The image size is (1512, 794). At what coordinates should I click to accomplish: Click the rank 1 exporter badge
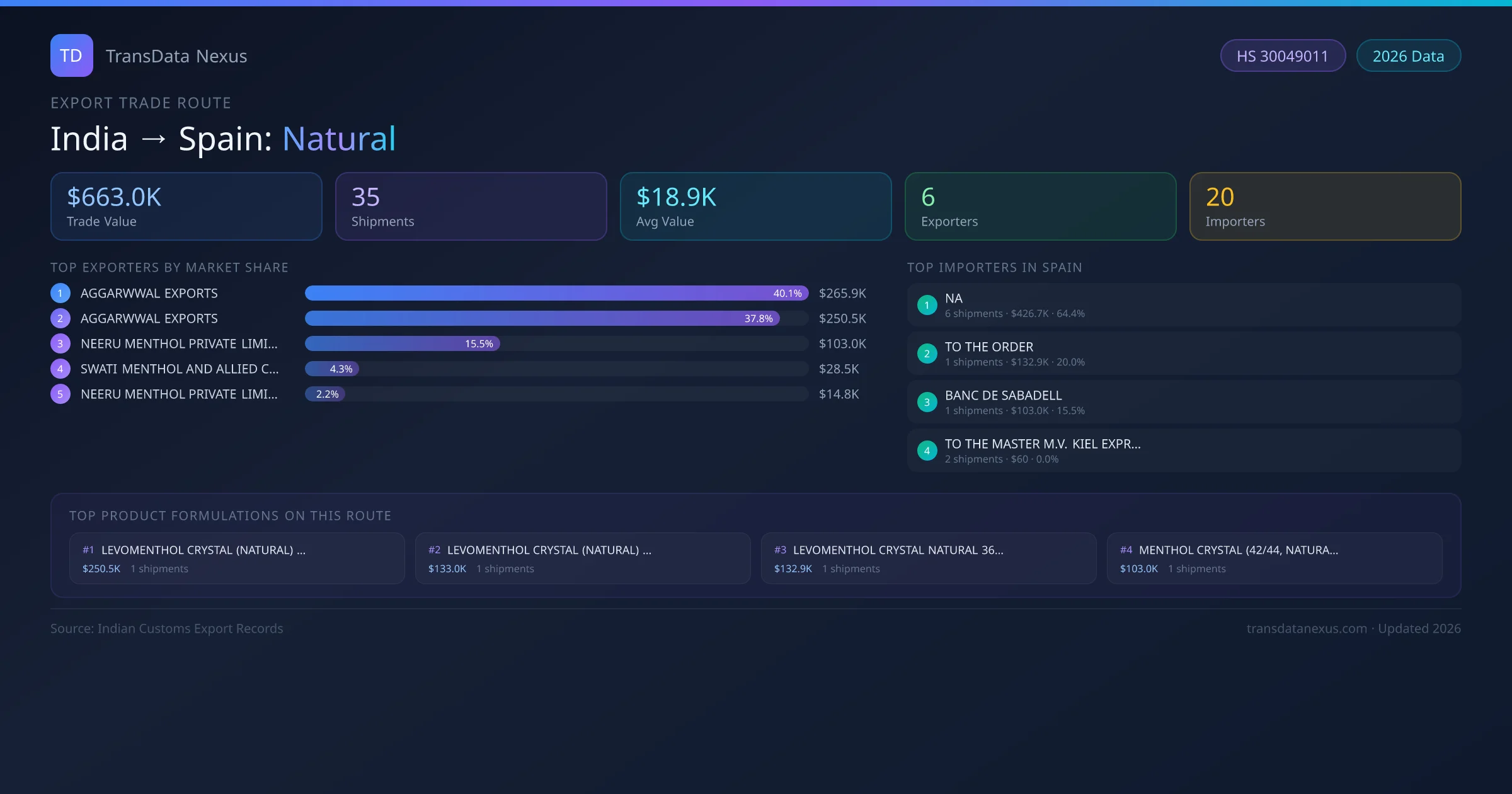pos(60,293)
